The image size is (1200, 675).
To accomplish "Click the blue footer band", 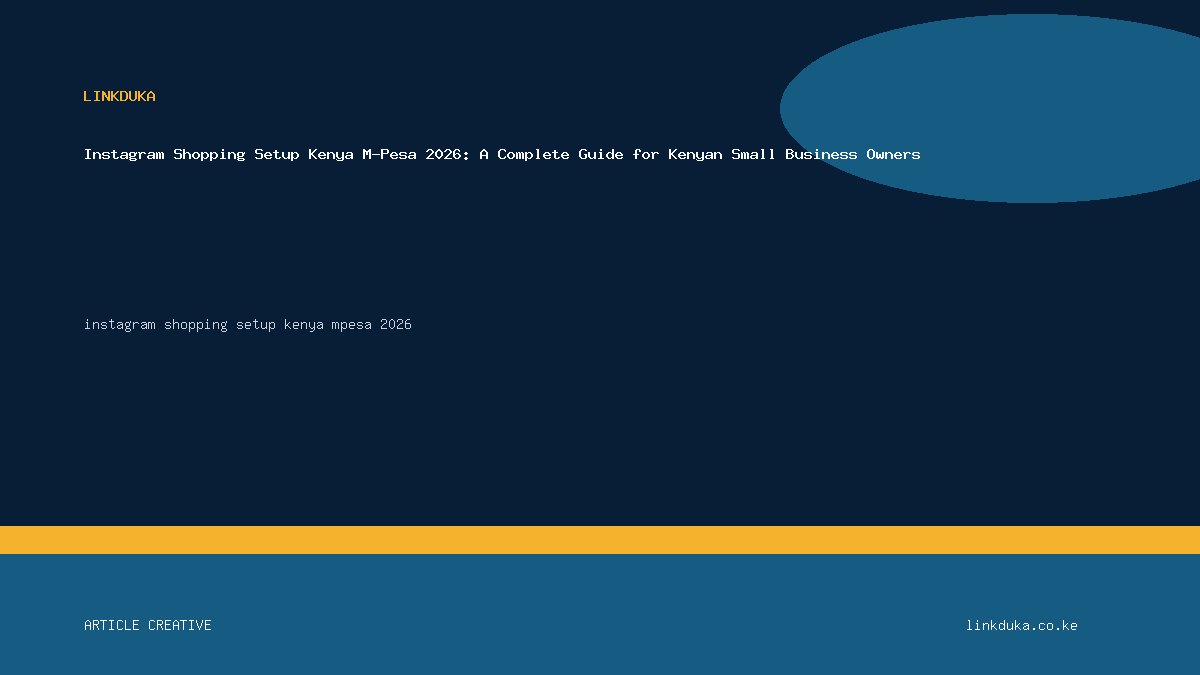I will coord(600,614).
